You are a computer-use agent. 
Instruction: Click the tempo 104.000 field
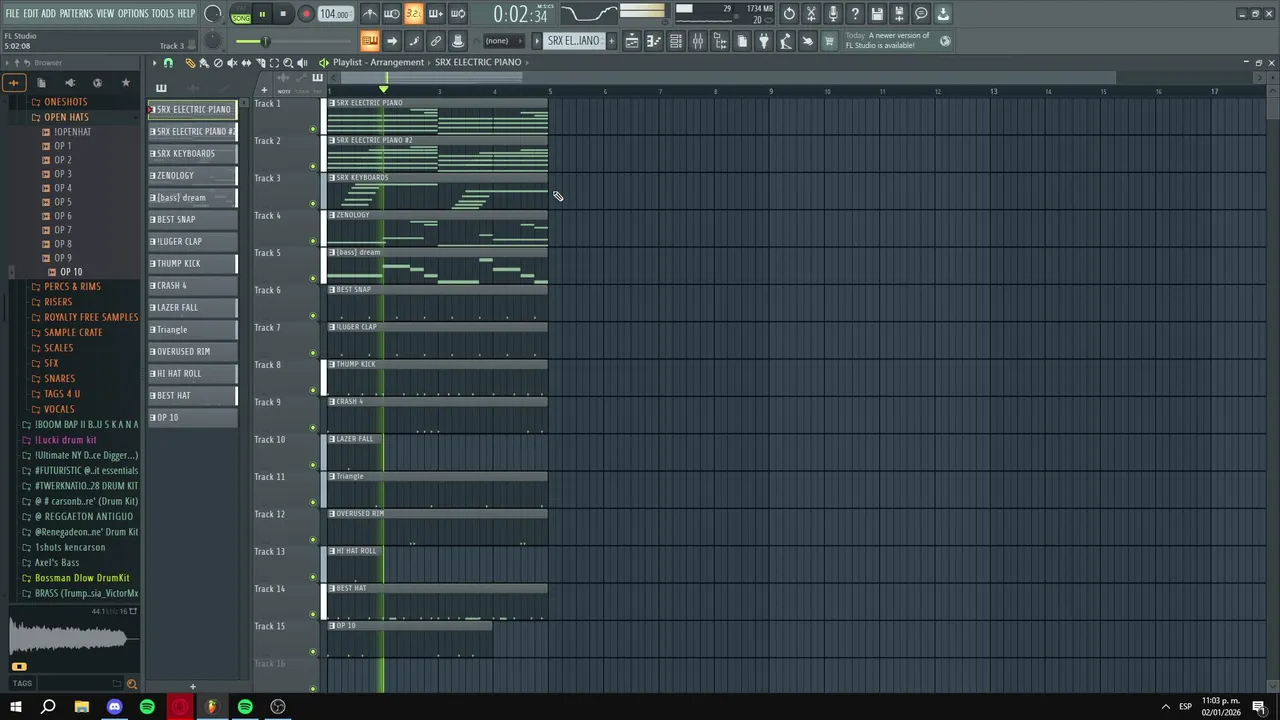[x=334, y=14]
